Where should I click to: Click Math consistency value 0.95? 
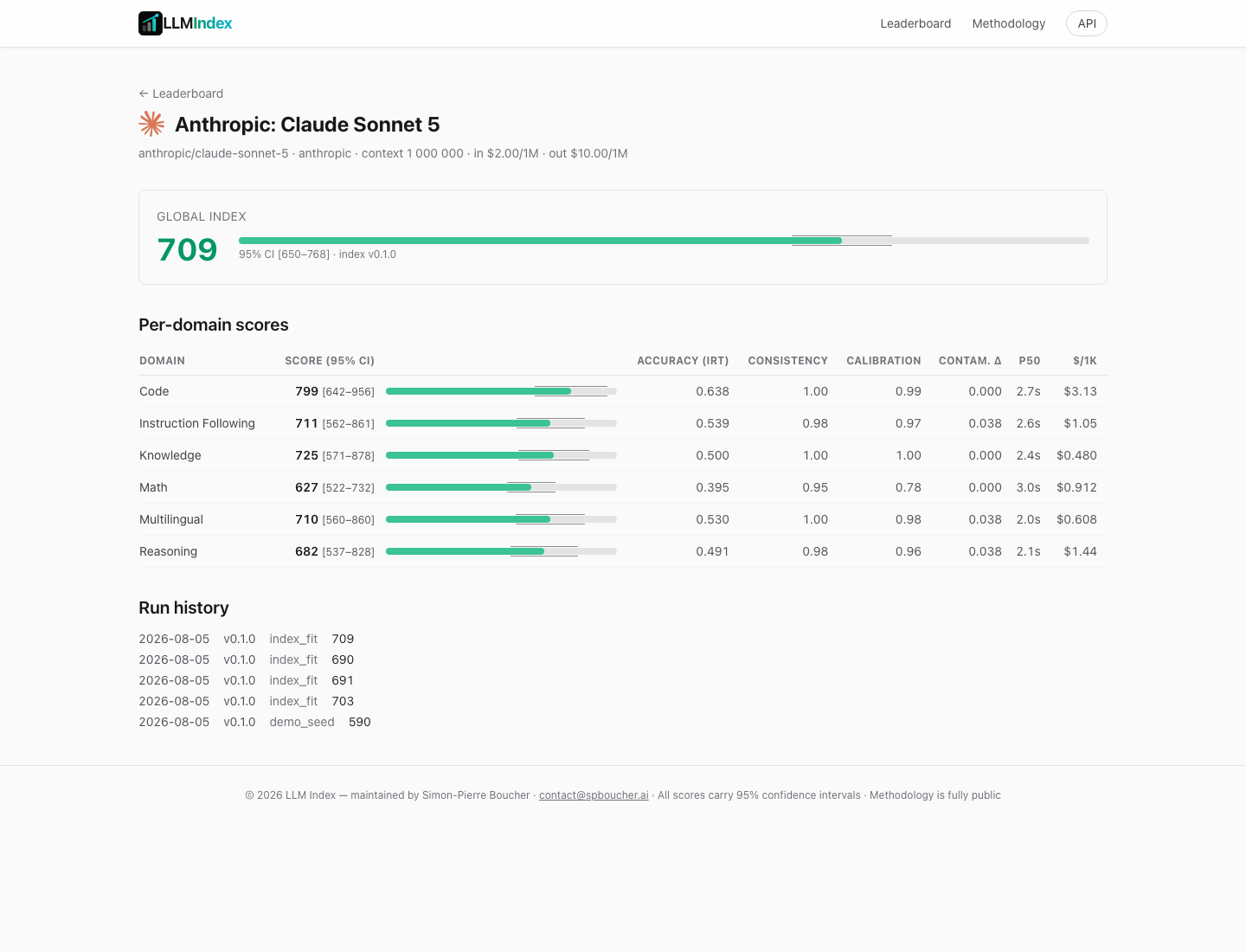815,487
